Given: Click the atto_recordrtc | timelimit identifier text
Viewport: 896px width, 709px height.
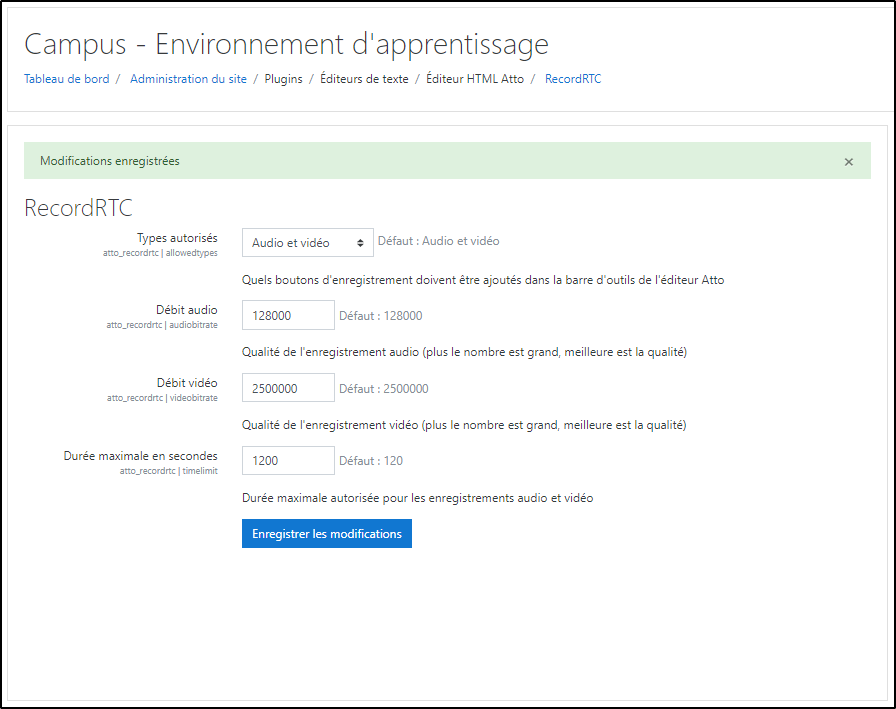Looking at the screenshot, I should (x=168, y=470).
